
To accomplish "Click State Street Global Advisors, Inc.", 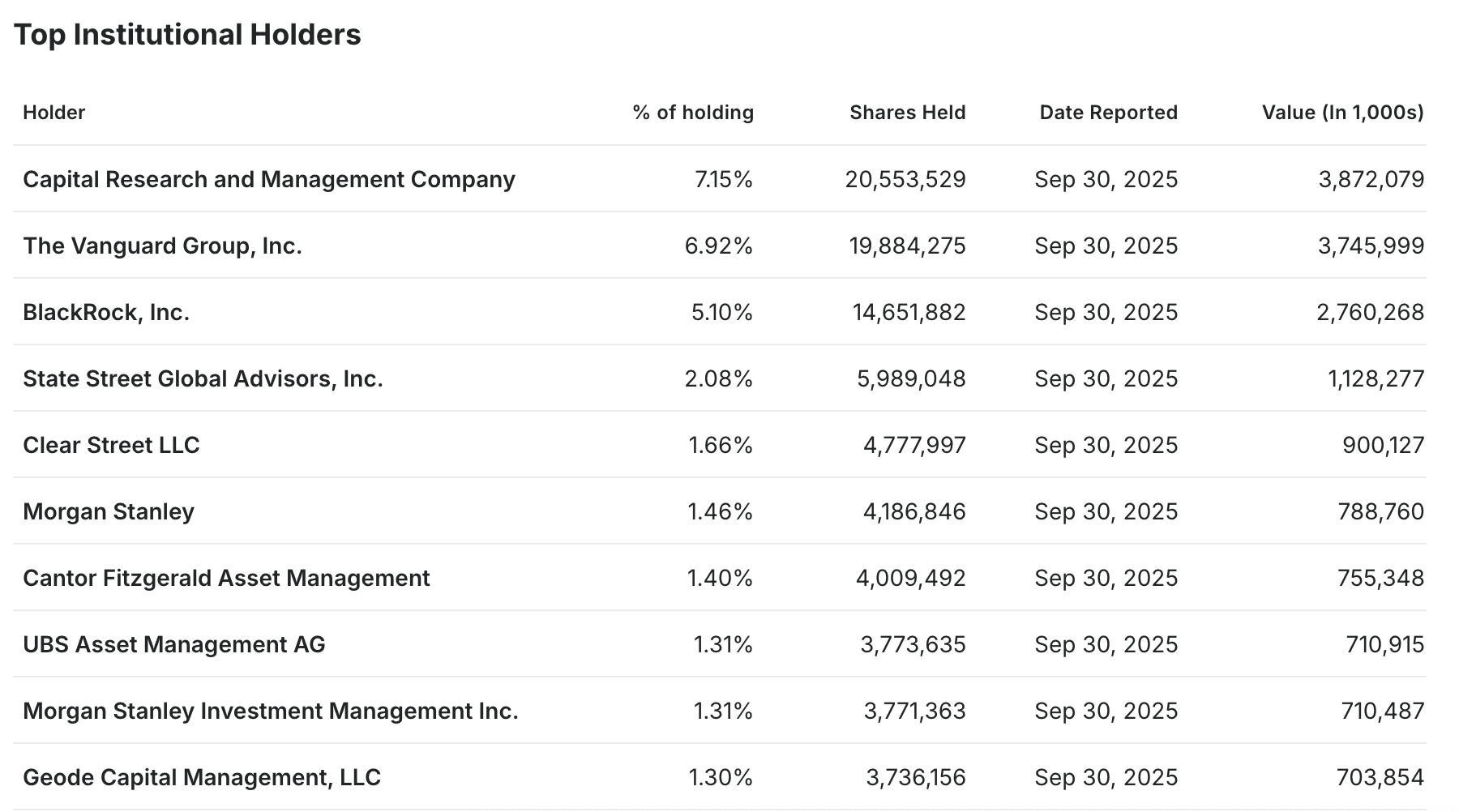I will tap(203, 378).
